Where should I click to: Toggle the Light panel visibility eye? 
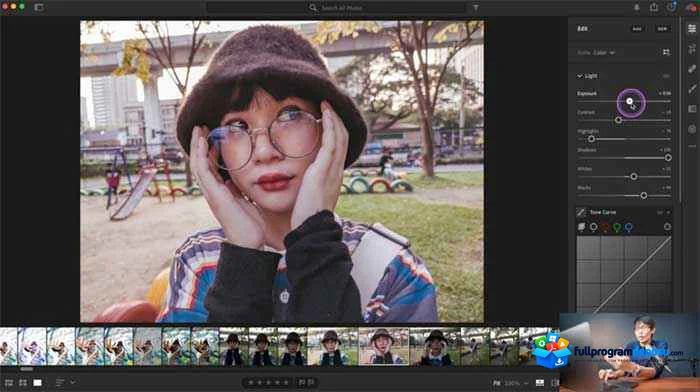(666, 76)
